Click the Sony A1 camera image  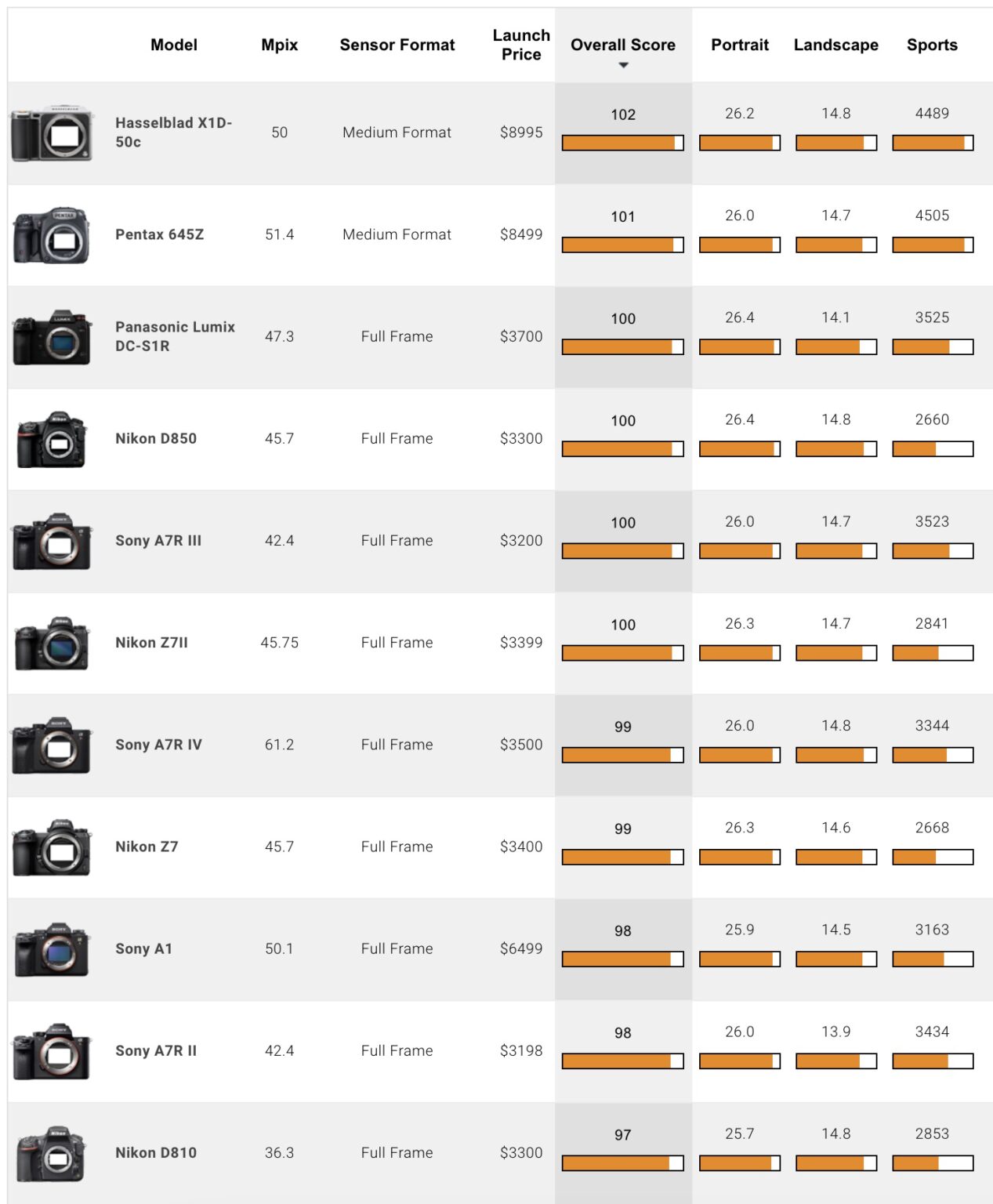coord(52,949)
